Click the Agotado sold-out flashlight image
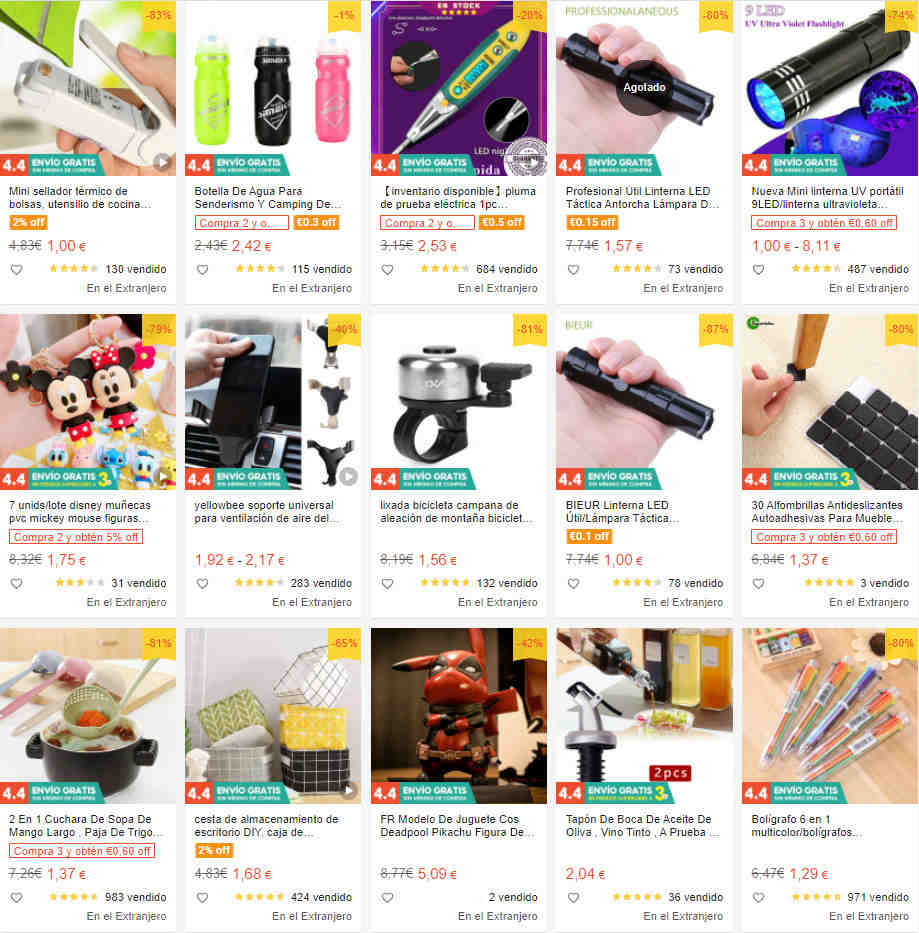This screenshot has width=919, height=933. (x=645, y=87)
